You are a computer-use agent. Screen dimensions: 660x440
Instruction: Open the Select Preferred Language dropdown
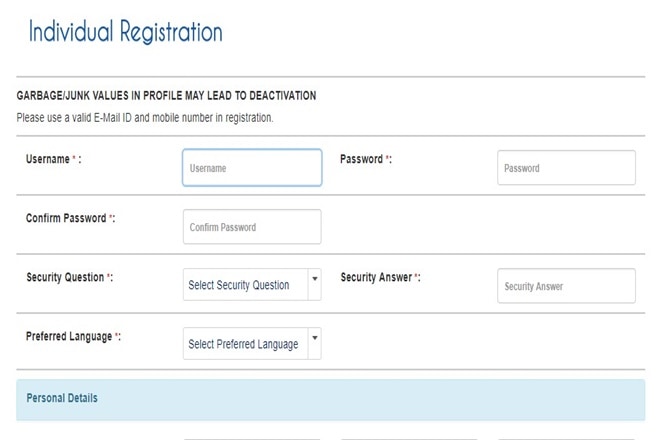coord(244,344)
